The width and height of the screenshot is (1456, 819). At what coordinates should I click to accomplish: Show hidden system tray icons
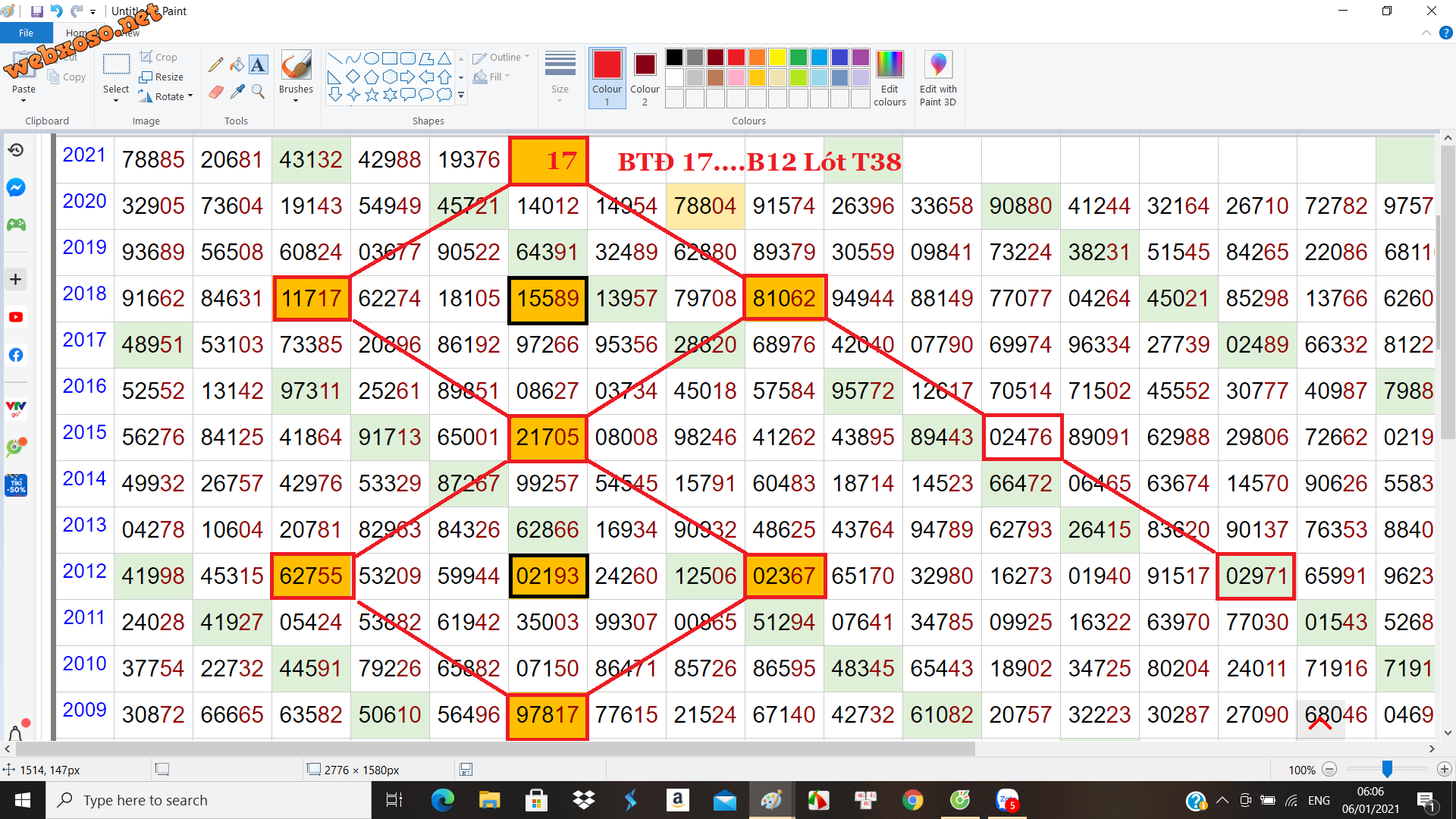(1222, 800)
